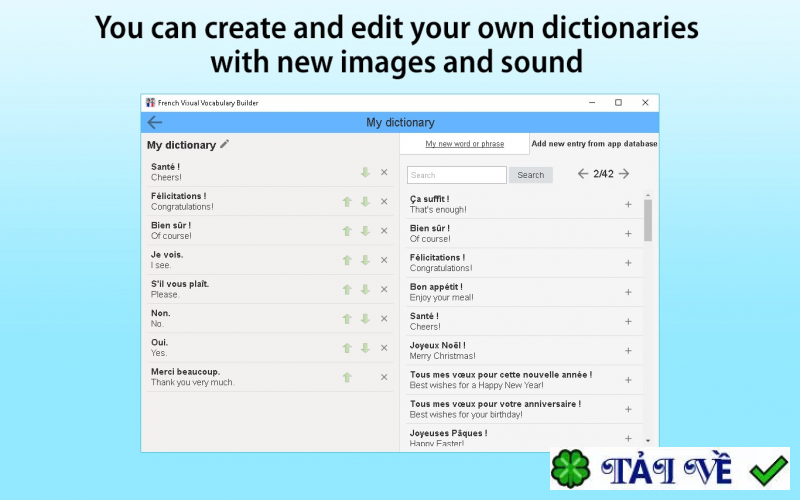Click the database list scrollbar thumb
Viewport: 800px width, 500px height.
click(x=648, y=220)
